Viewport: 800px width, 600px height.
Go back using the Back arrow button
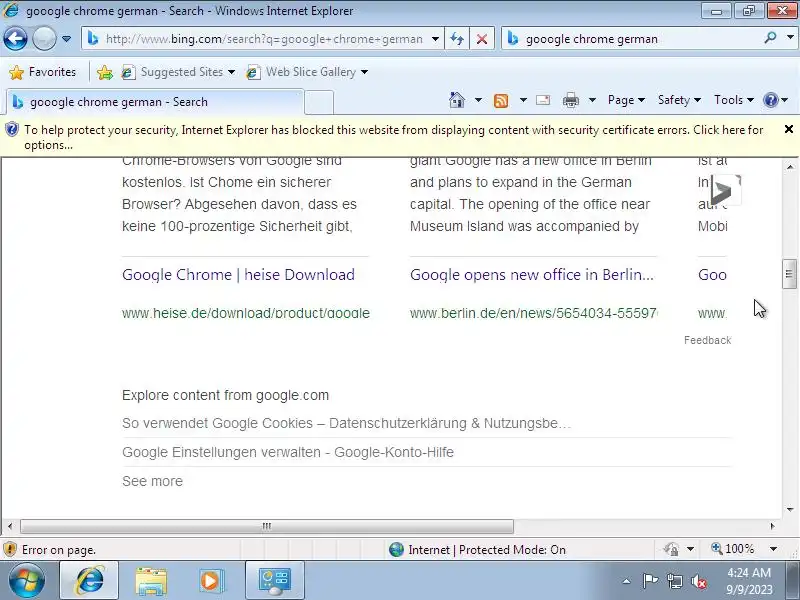click(15, 39)
